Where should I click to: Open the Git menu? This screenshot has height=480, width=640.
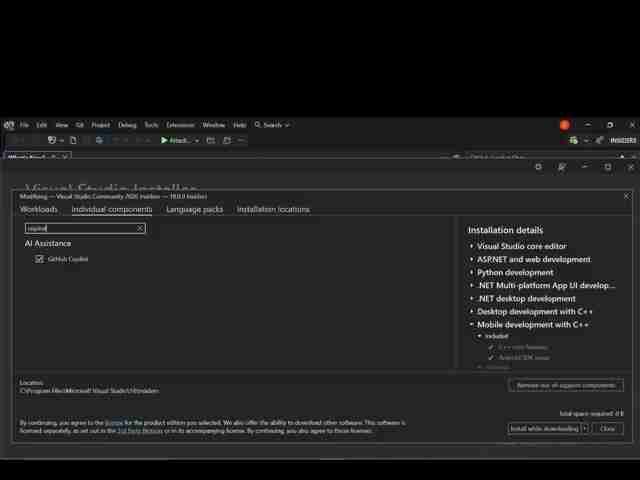click(x=80, y=125)
